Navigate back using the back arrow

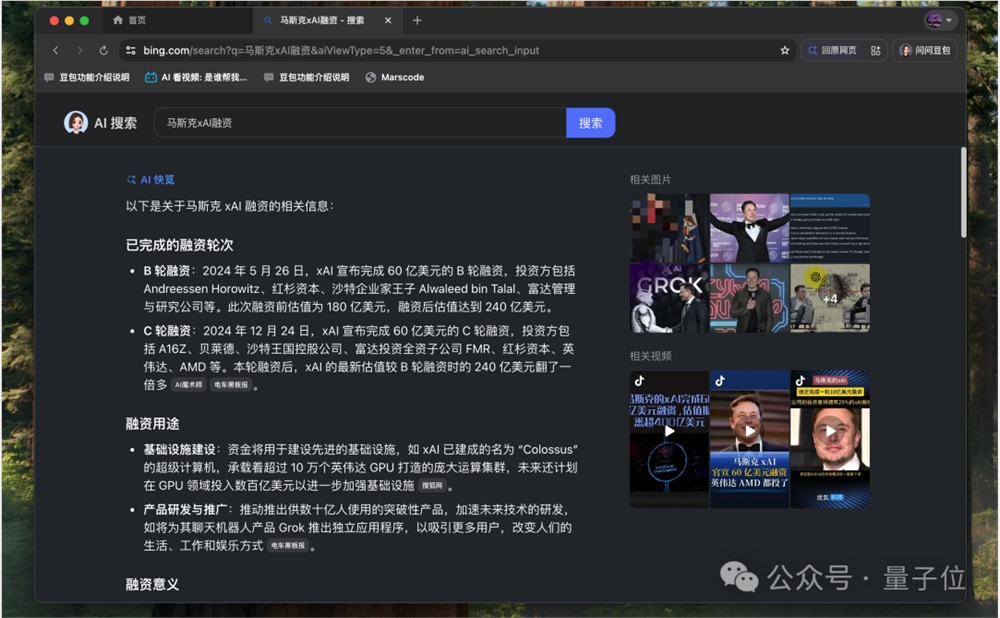(56, 50)
